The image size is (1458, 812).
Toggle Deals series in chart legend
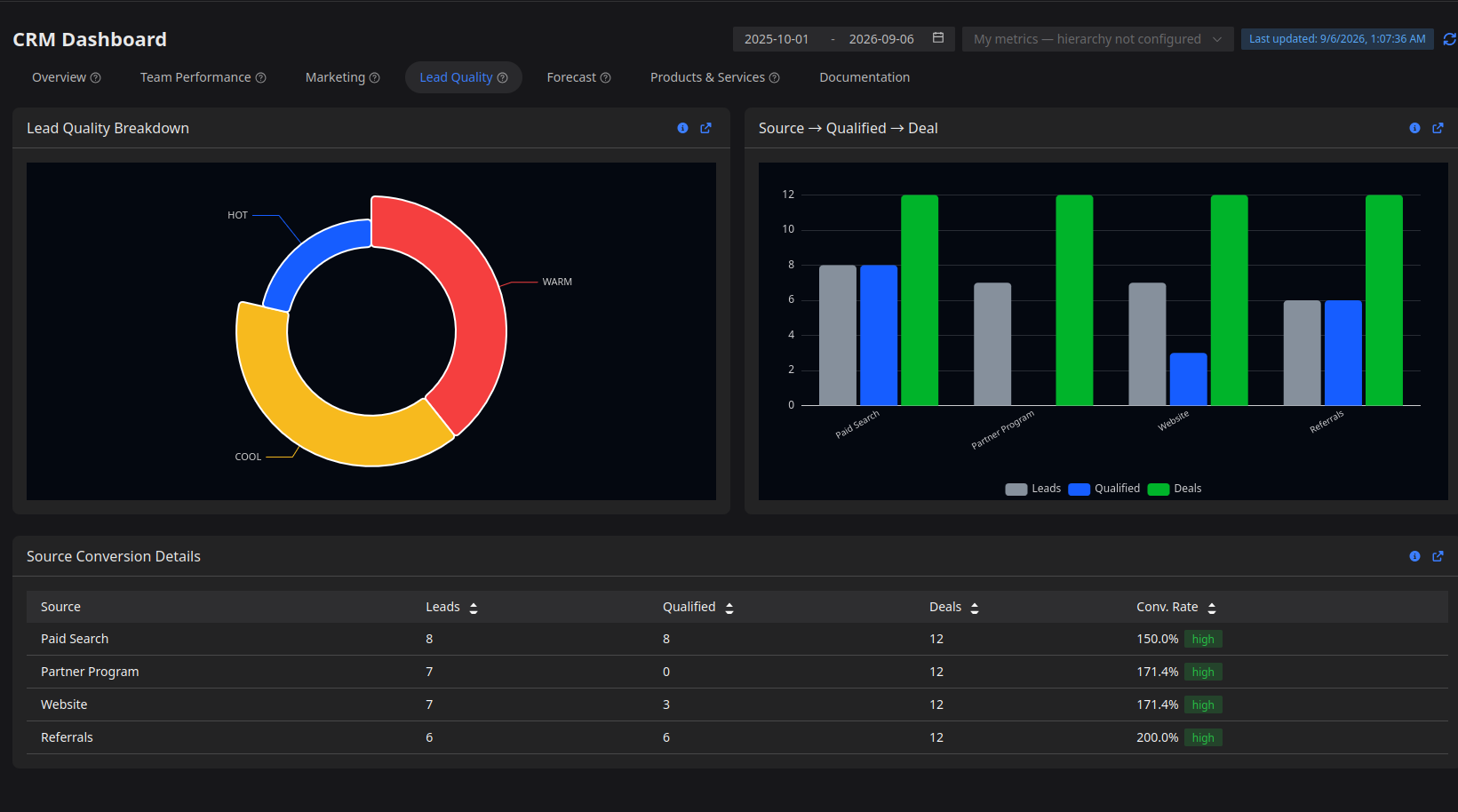pos(1175,489)
